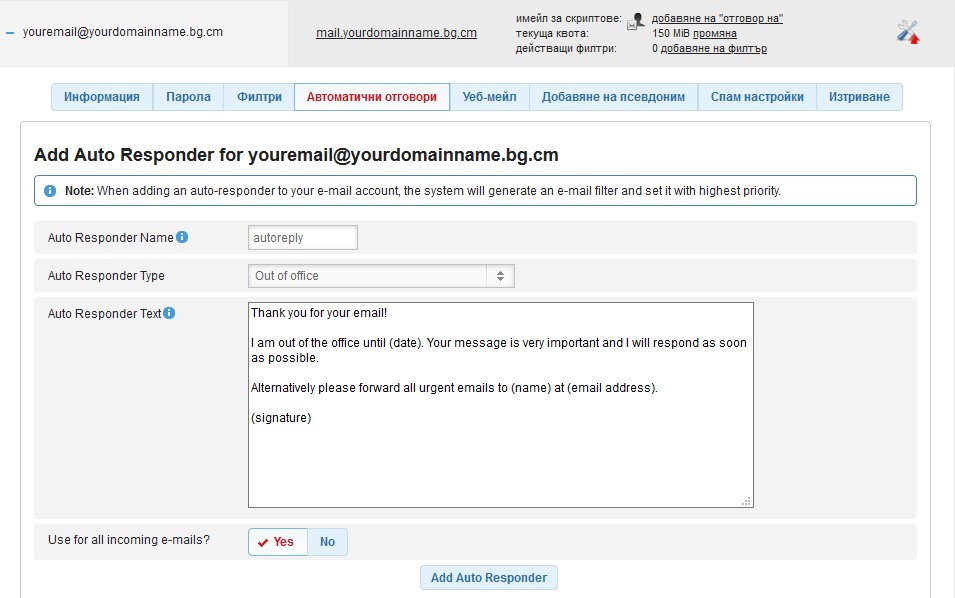Switch to the Филтри tab
Screen dimensions: 955x598
(x=259, y=97)
